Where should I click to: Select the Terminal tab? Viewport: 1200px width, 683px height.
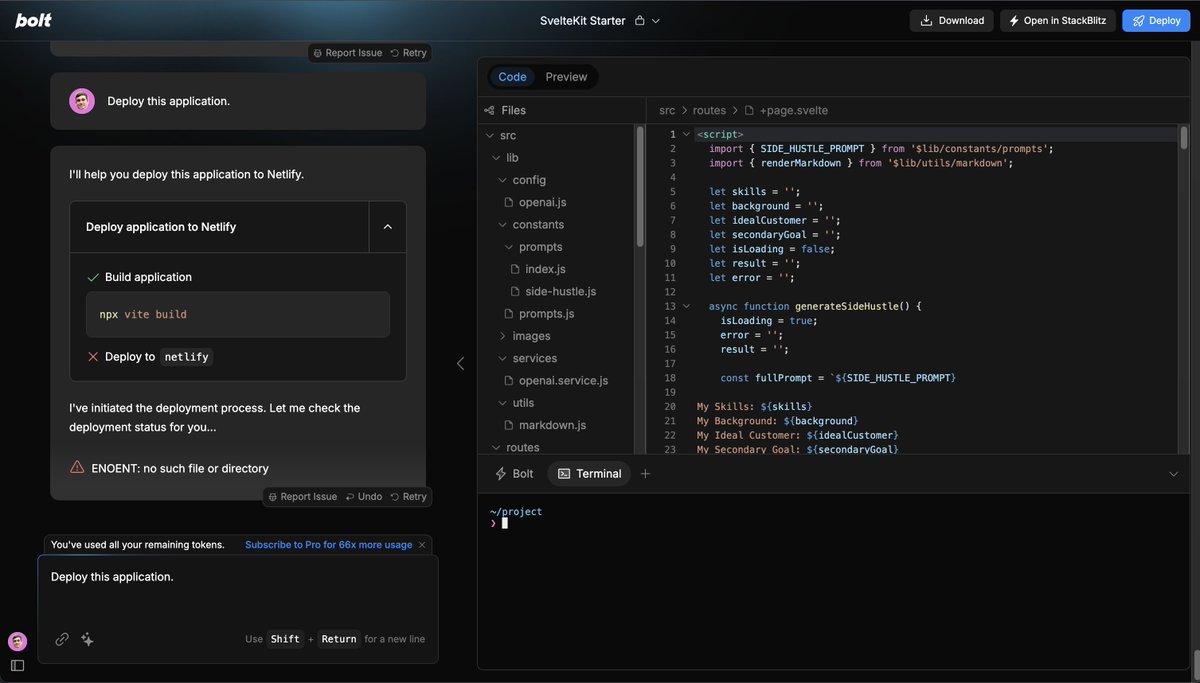point(589,474)
